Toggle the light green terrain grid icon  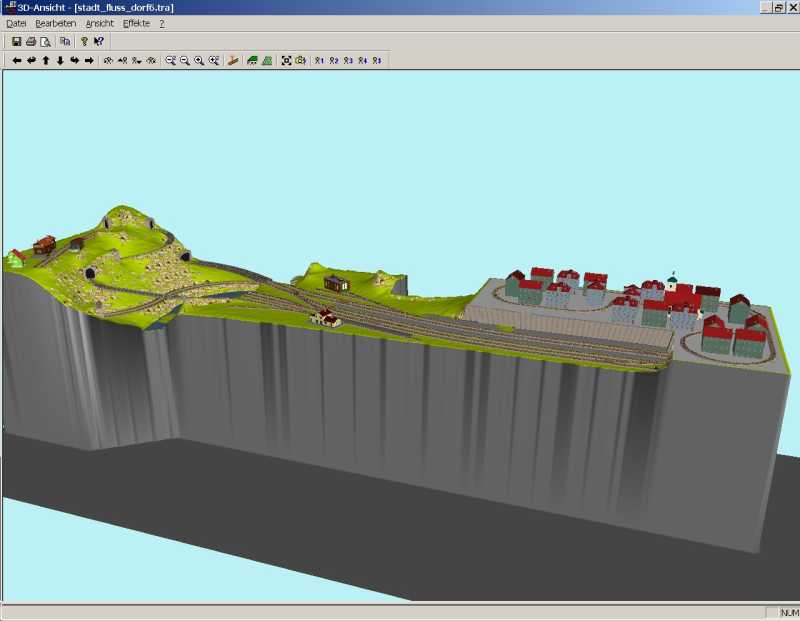pyautogui.click(x=267, y=60)
